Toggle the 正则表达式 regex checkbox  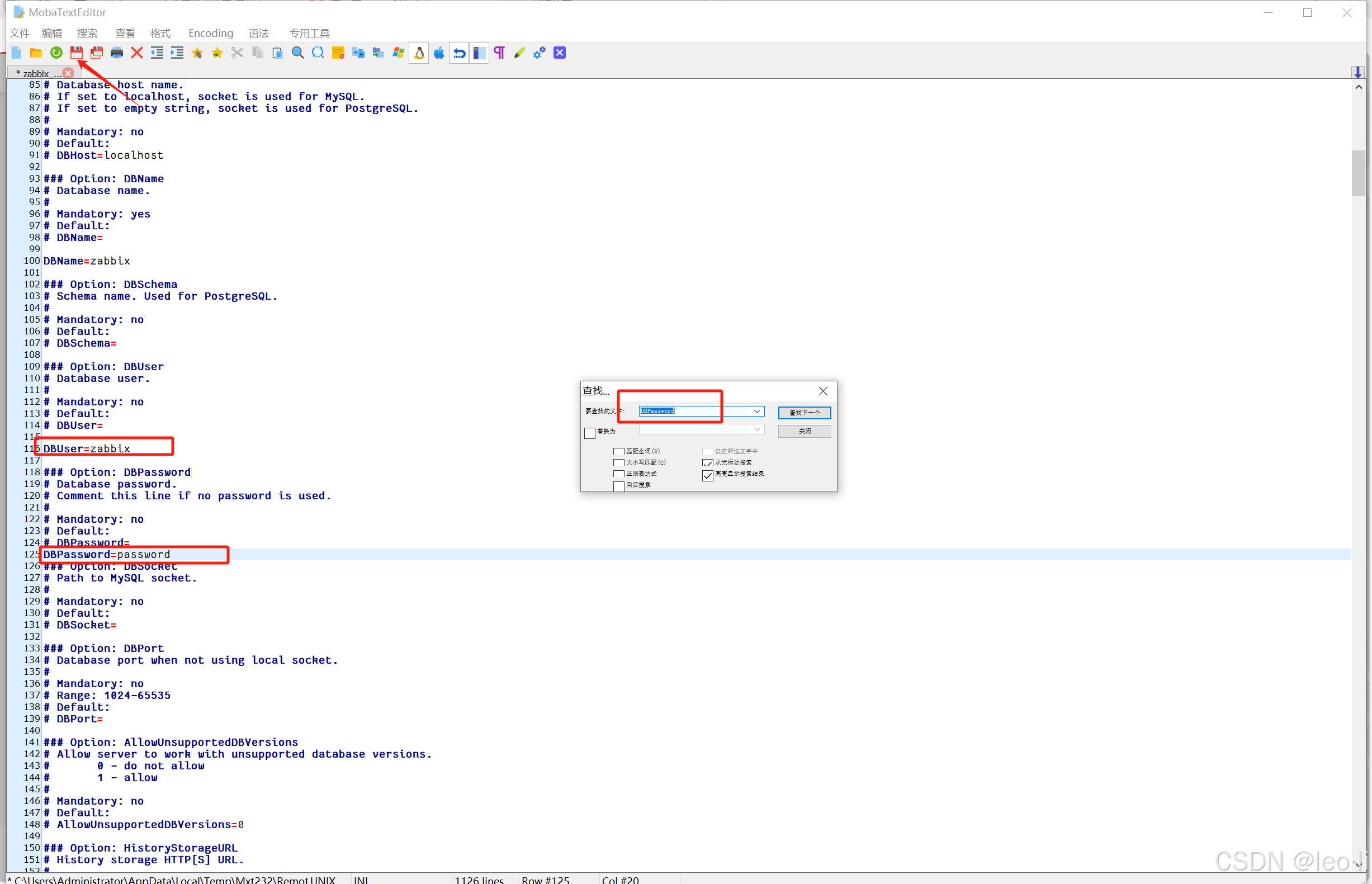(x=618, y=474)
